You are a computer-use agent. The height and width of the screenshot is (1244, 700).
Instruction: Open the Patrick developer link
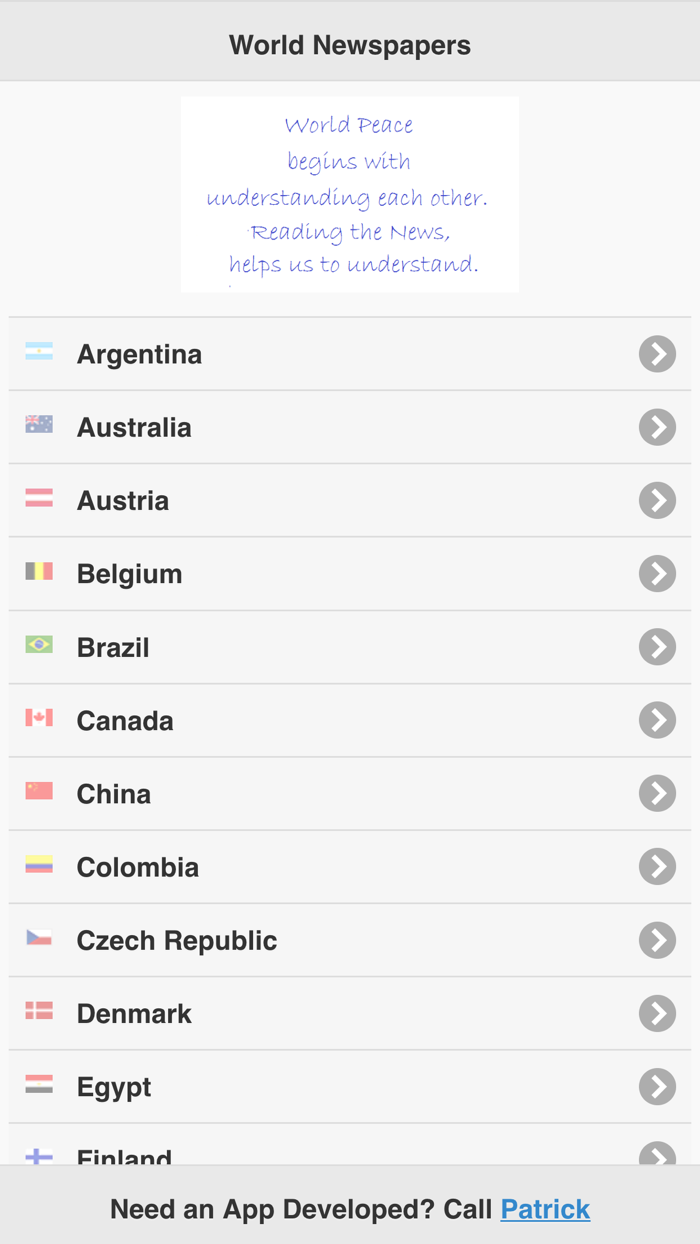click(x=545, y=1208)
